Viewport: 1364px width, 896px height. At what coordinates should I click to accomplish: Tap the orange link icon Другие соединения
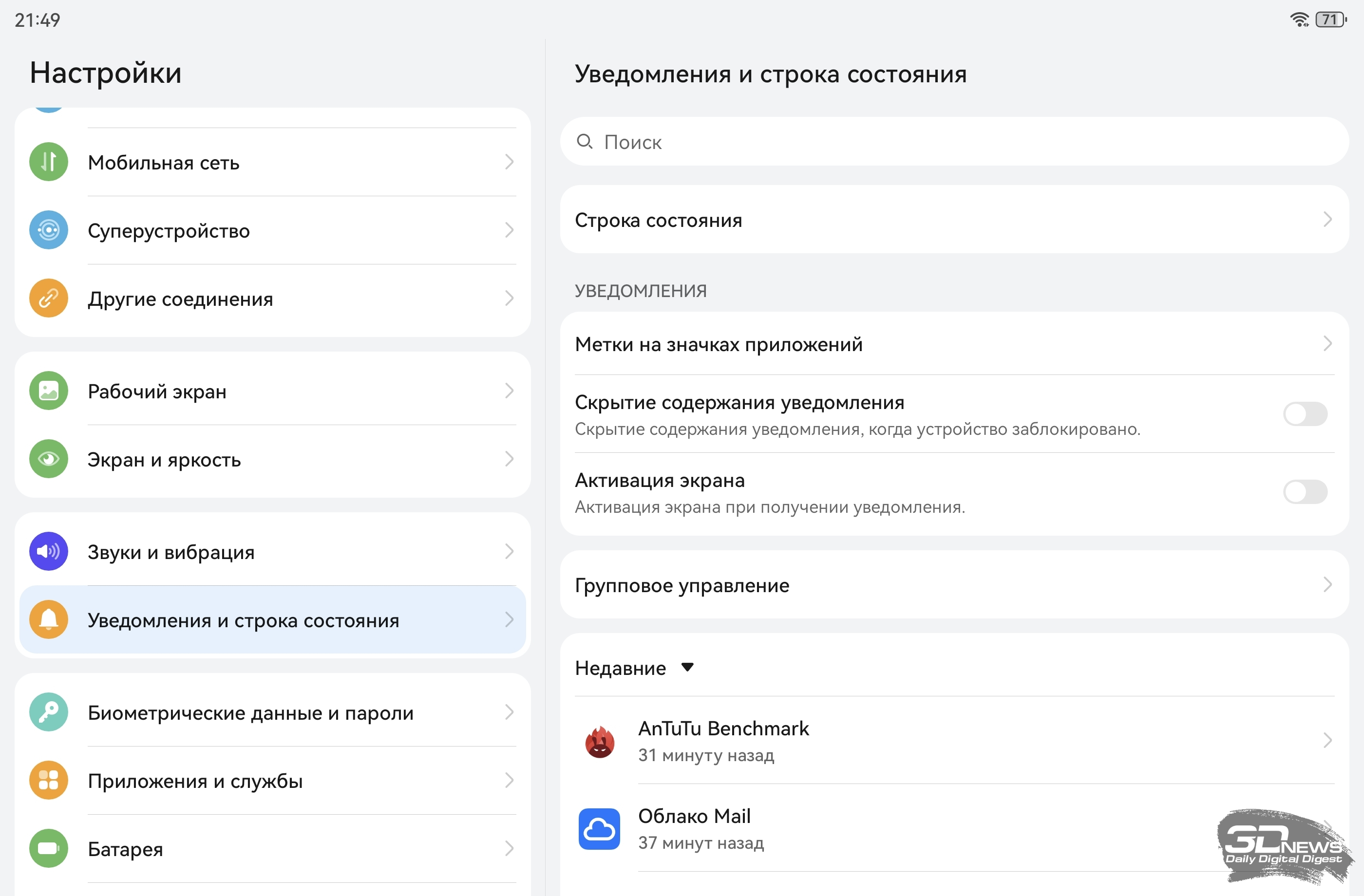coord(49,299)
